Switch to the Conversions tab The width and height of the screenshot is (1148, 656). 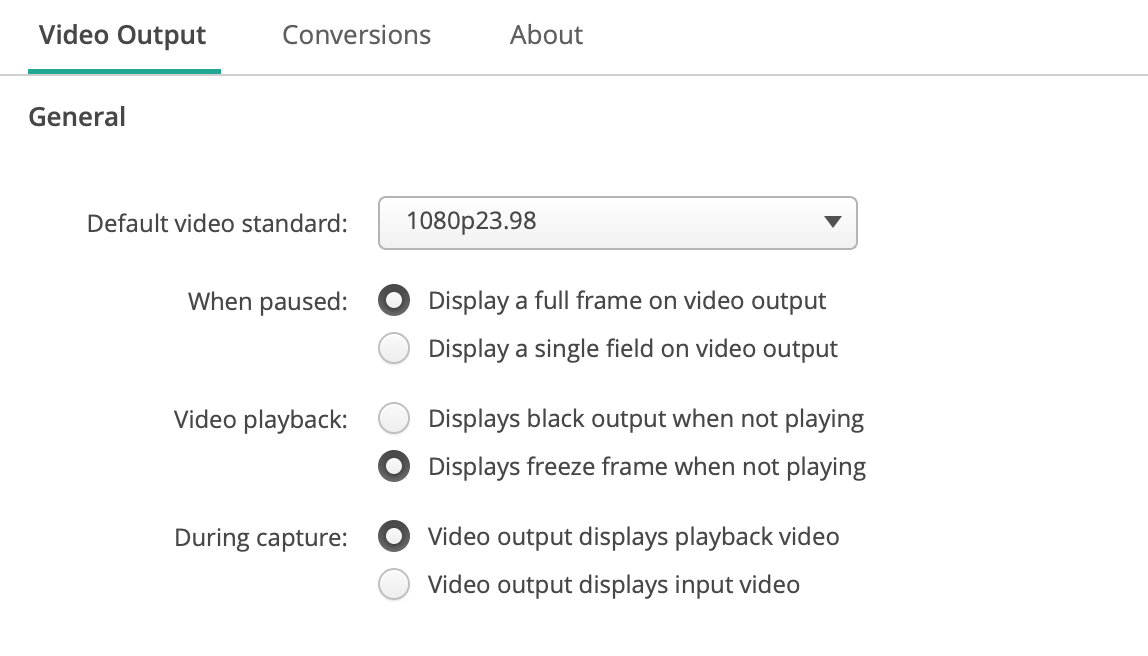(x=356, y=35)
